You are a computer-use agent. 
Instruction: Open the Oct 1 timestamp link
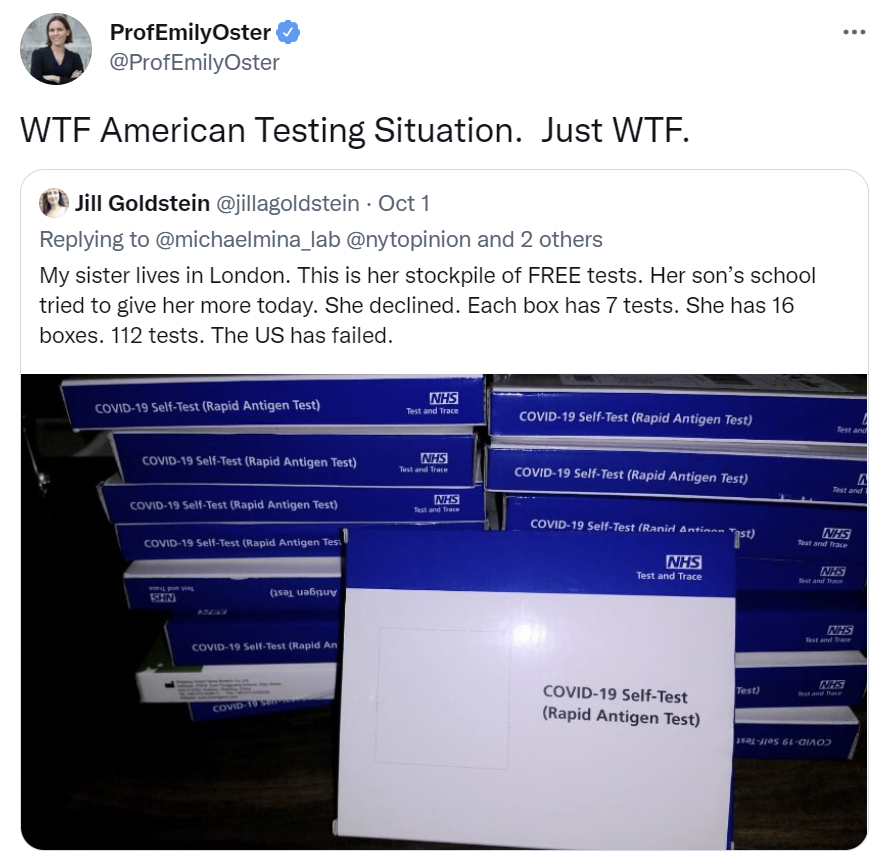[x=404, y=203]
